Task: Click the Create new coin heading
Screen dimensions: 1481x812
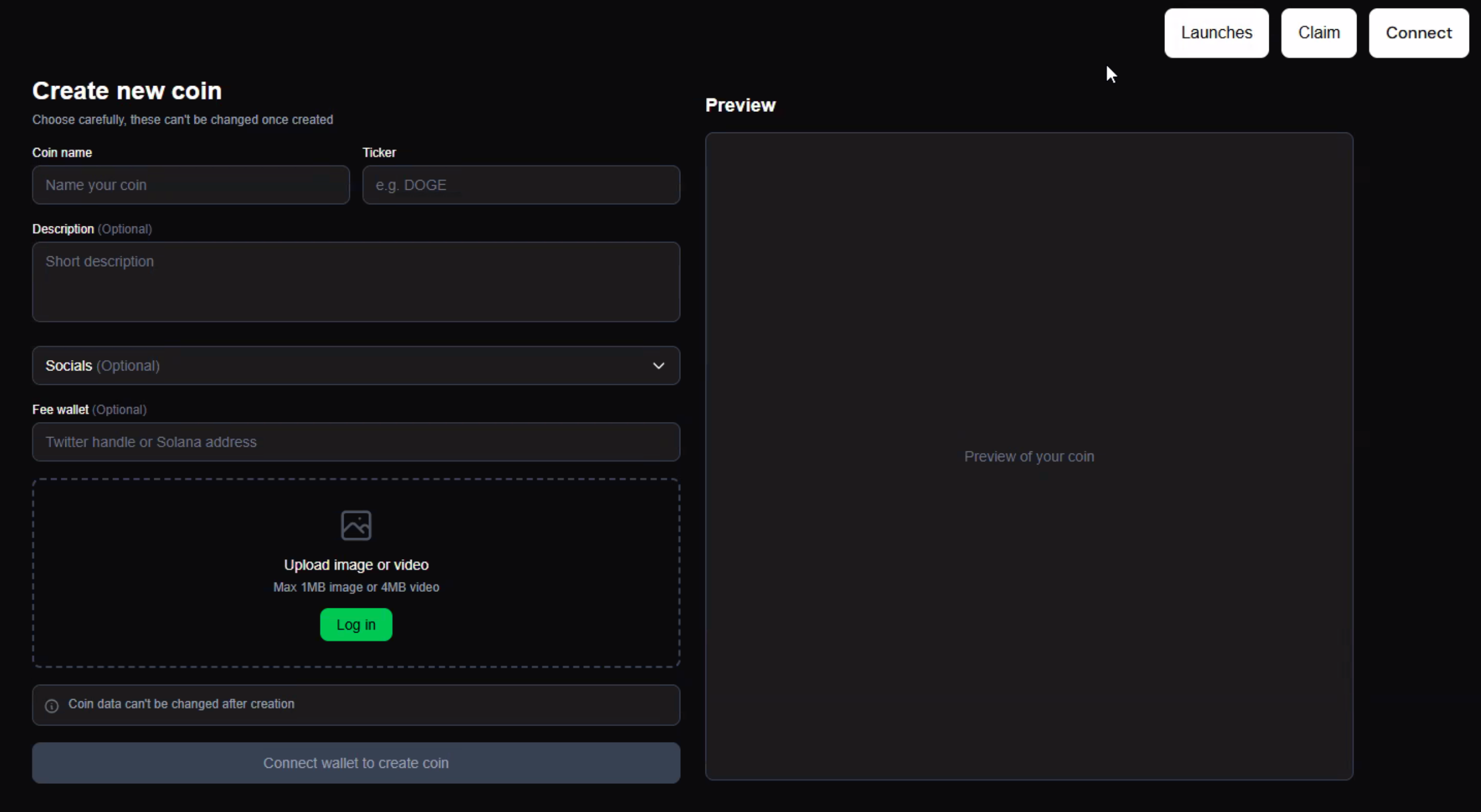Action: (x=127, y=91)
